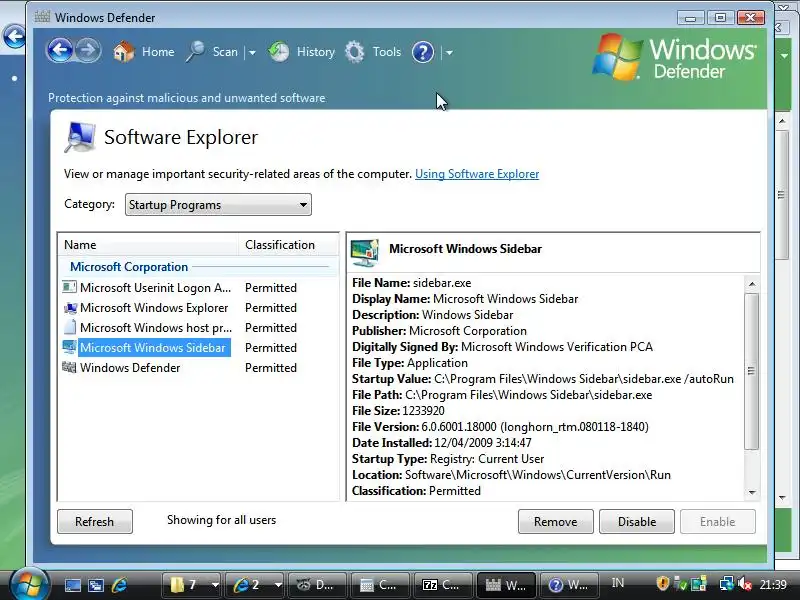Select Microsoft Userinit Logon Application entry

point(155,288)
